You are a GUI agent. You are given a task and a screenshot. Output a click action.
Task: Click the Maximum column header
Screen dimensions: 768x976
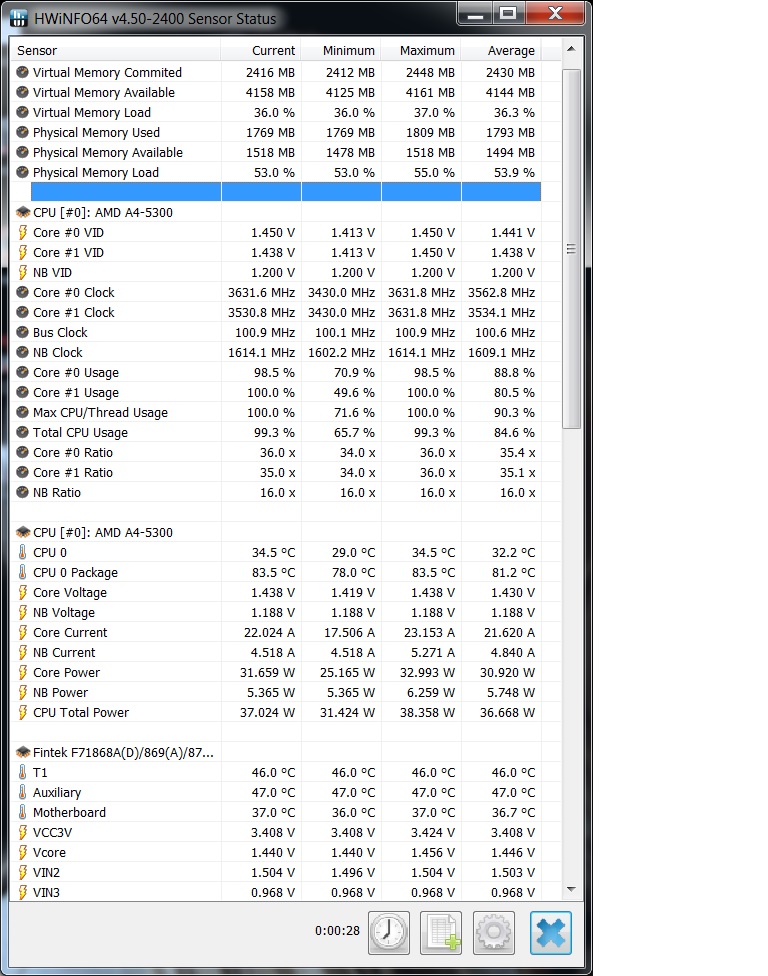pos(421,50)
